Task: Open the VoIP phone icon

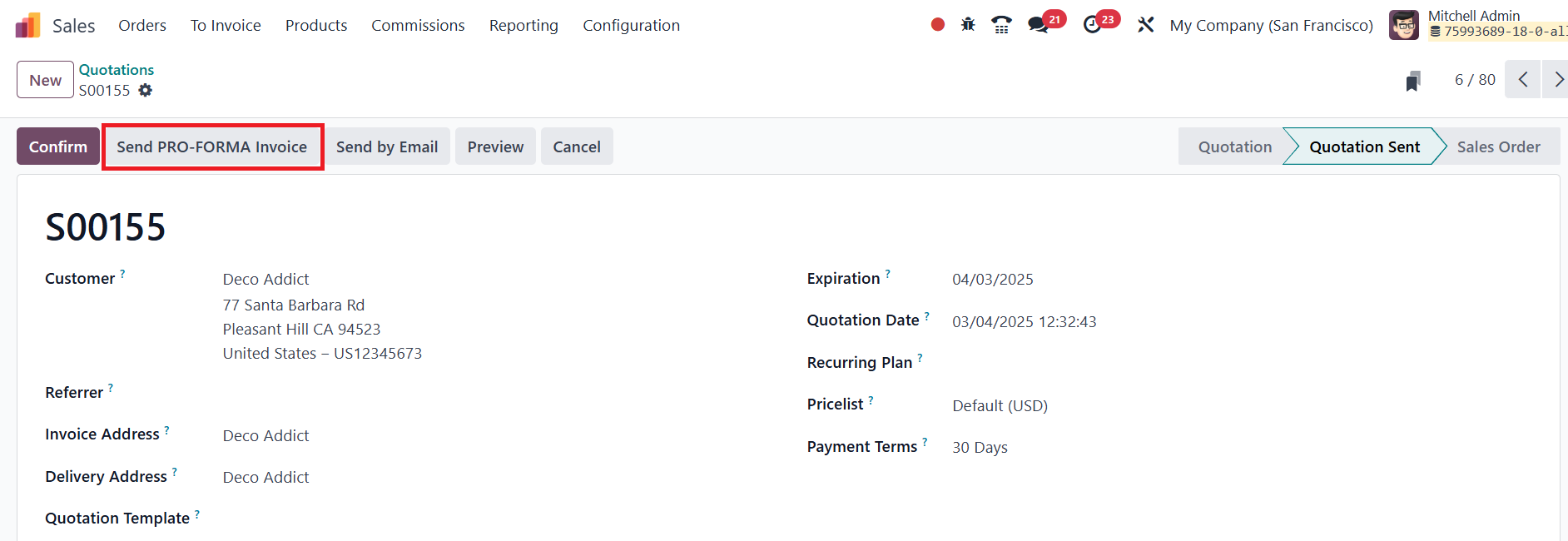Action: [x=1001, y=25]
